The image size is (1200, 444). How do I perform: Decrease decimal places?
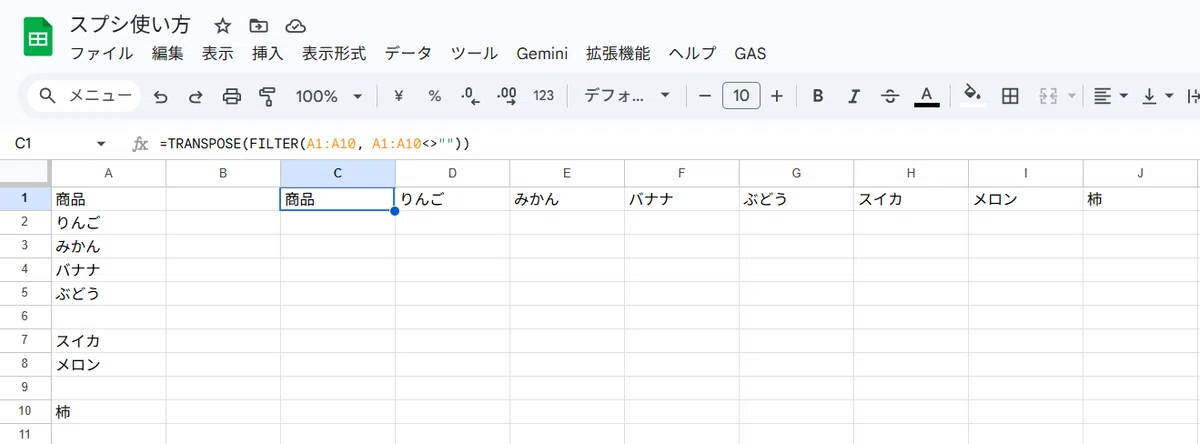pos(470,96)
